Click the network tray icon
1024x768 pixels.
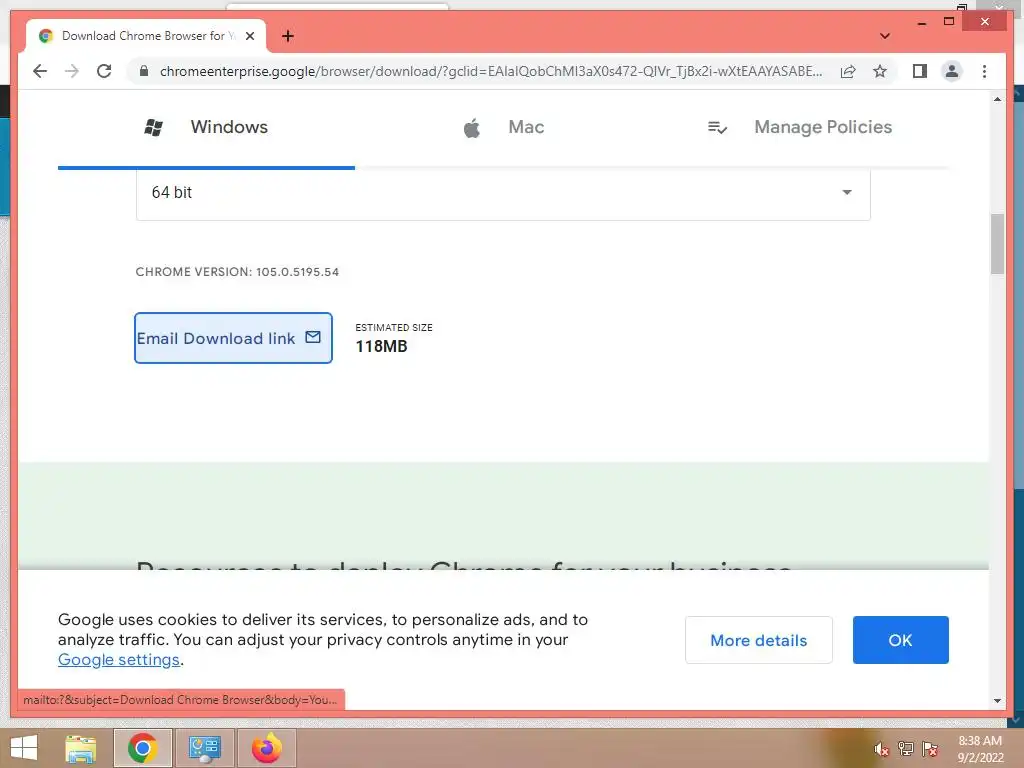coord(905,749)
